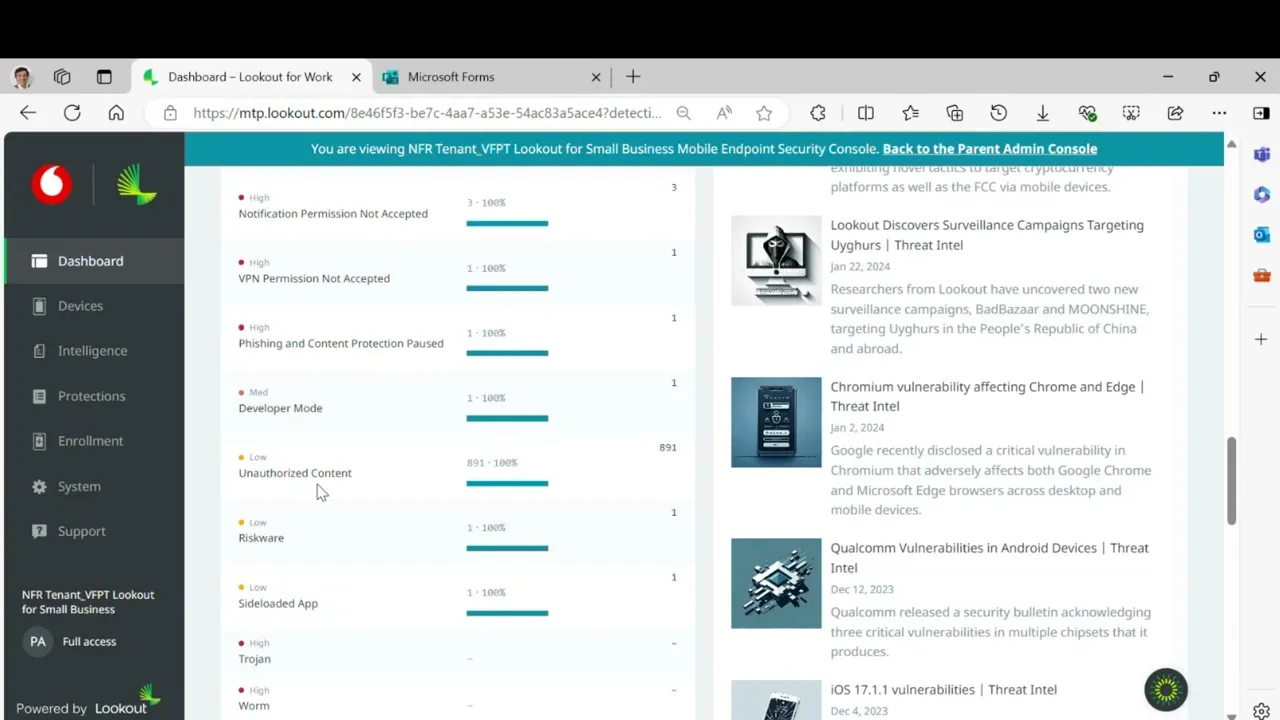Open browser History
Image resolution: width=1280 pixels, height=720 pixels.
click(x=998, y=113)
